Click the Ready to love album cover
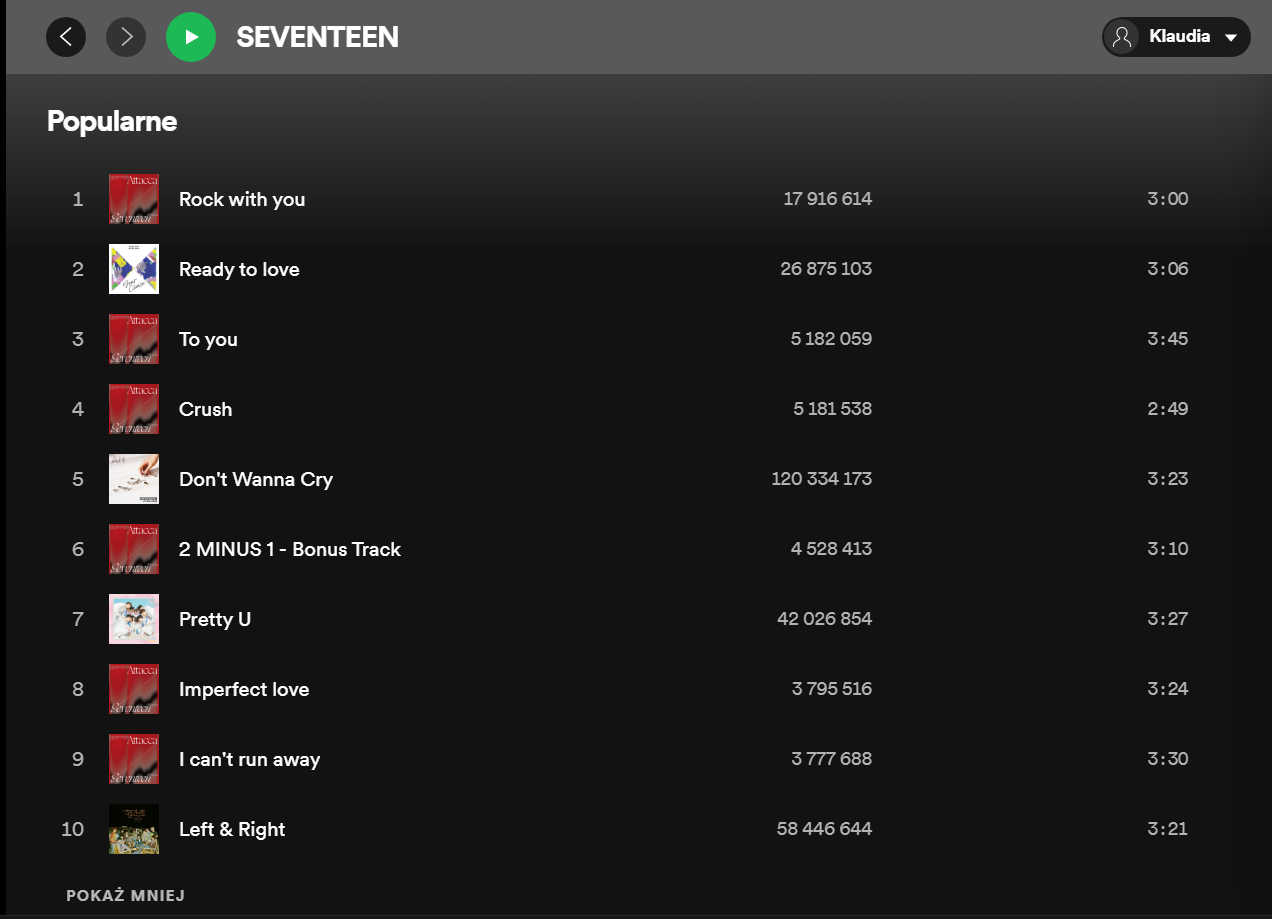 (x=134, y=269)
